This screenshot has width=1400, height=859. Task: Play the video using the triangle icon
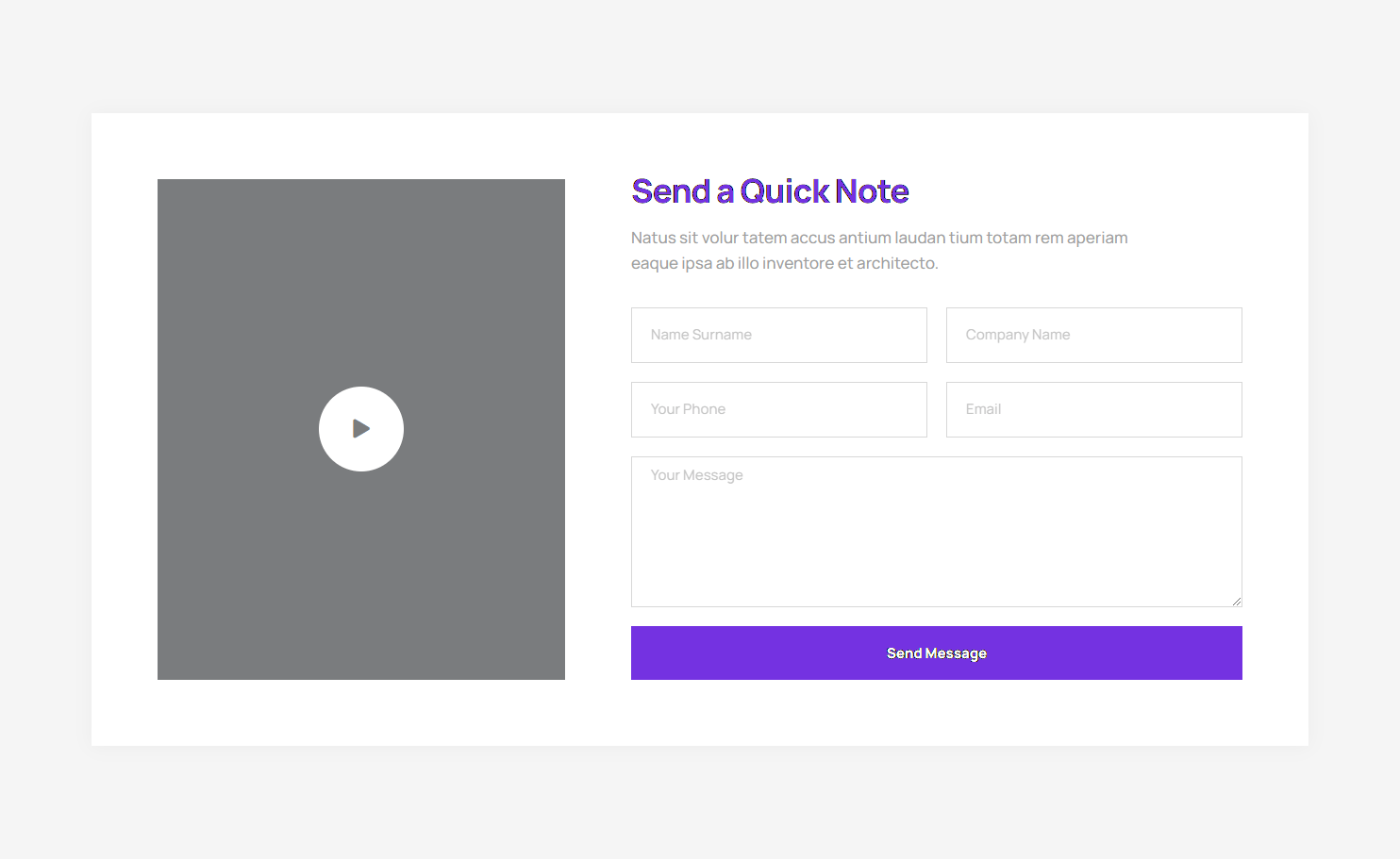point(361,429)
